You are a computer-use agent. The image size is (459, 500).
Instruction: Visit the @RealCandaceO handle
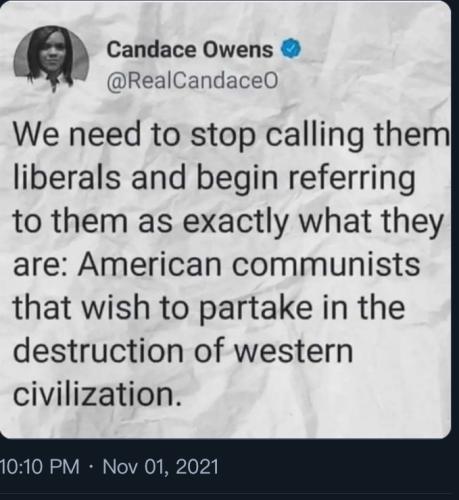pyautogui.click(x=192, y=81)
